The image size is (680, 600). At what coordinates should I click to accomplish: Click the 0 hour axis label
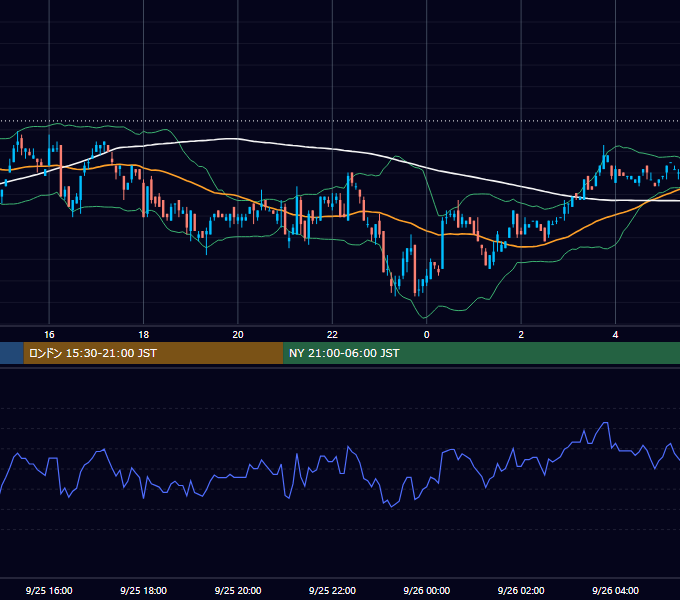[426, 335]
